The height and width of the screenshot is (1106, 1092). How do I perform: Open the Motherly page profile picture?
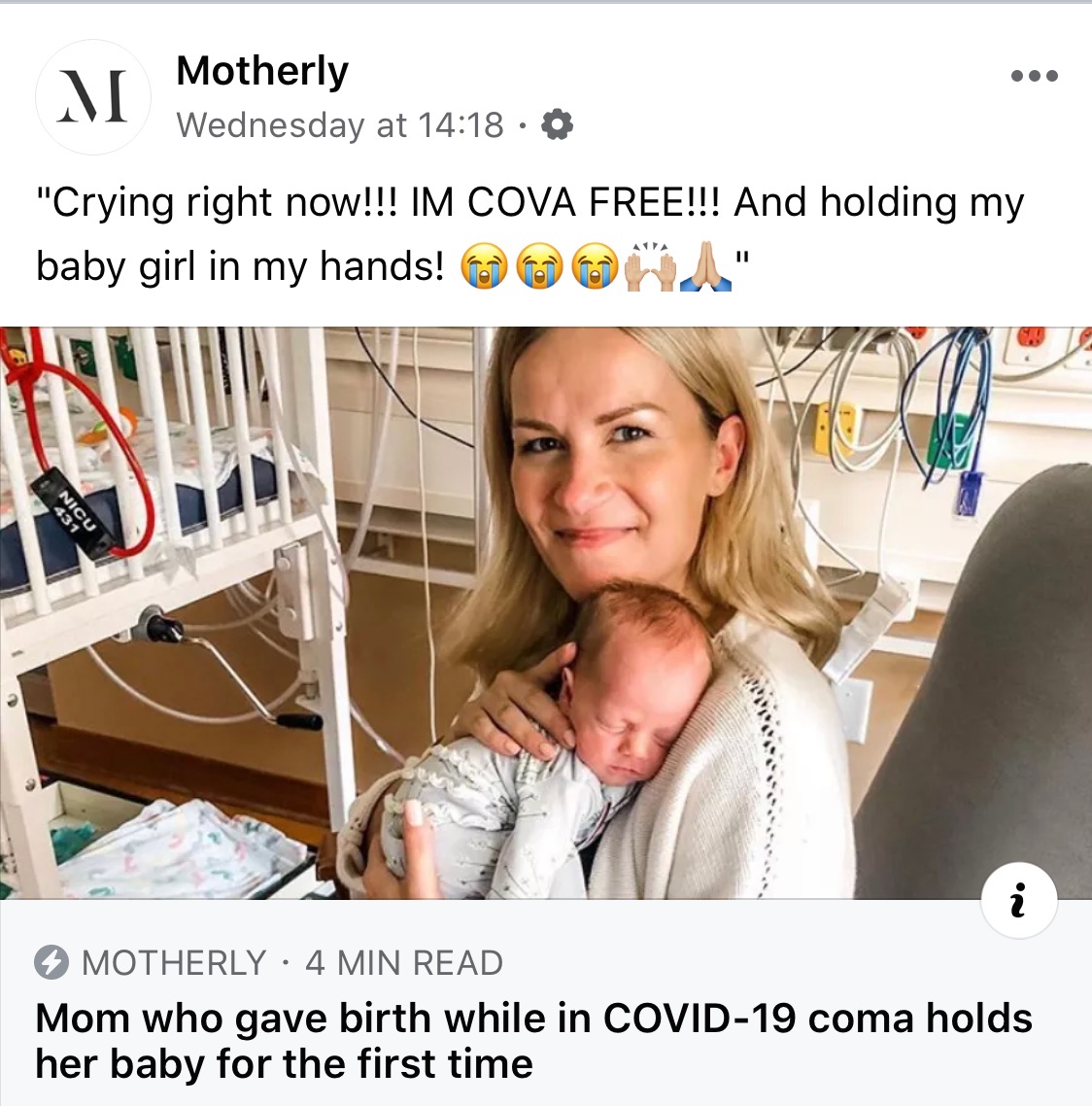(x=92, y=97)
